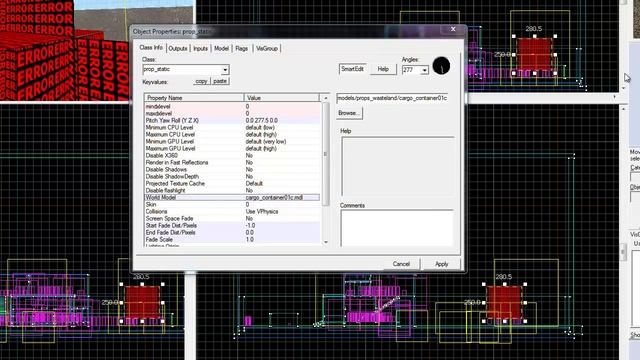Cancel the Object Properties dialog

(401, 264)
